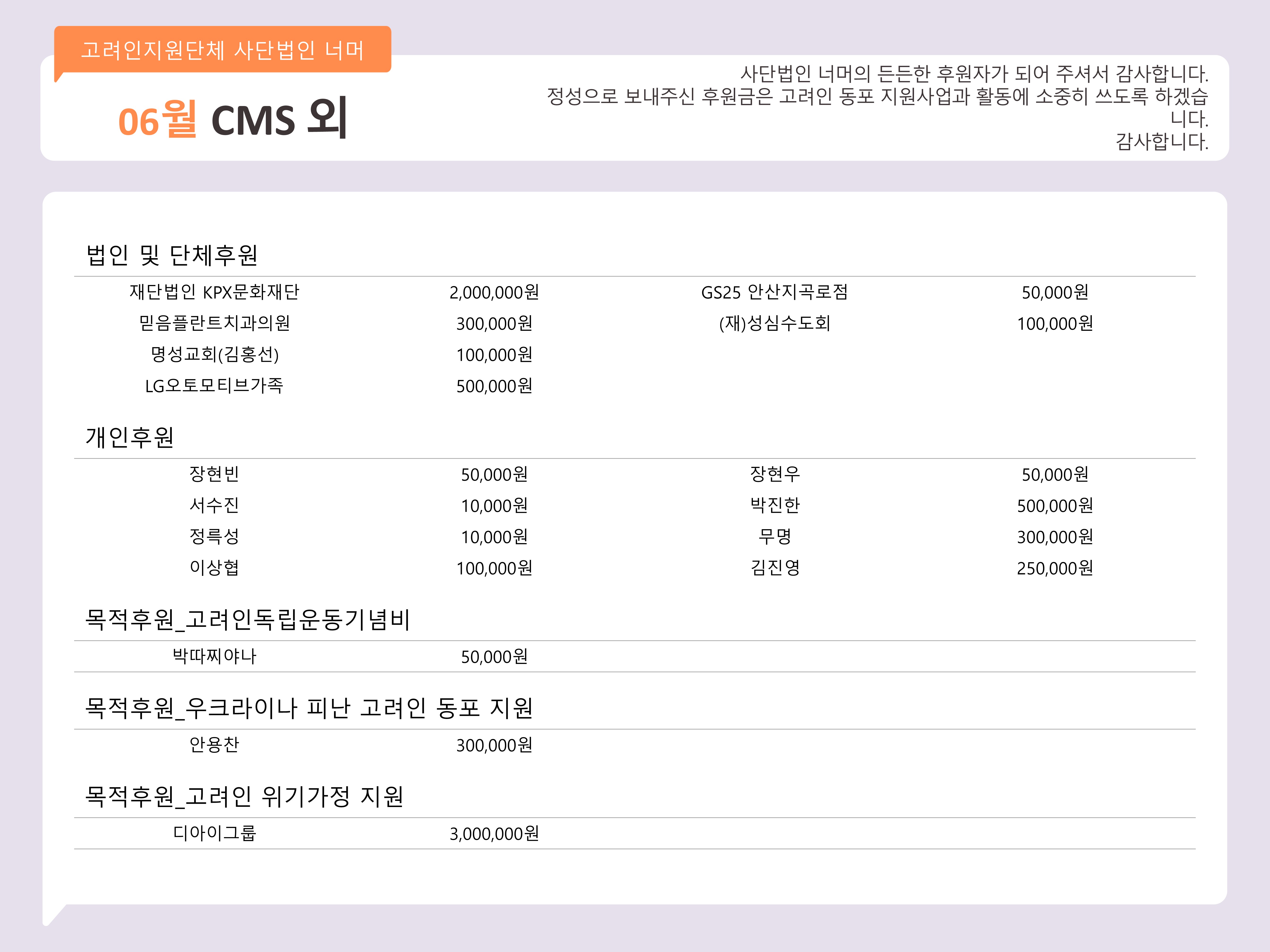The image size is (1270, 952).
Task: Select individual donor 서수진
Action: [x=214, y=505]
